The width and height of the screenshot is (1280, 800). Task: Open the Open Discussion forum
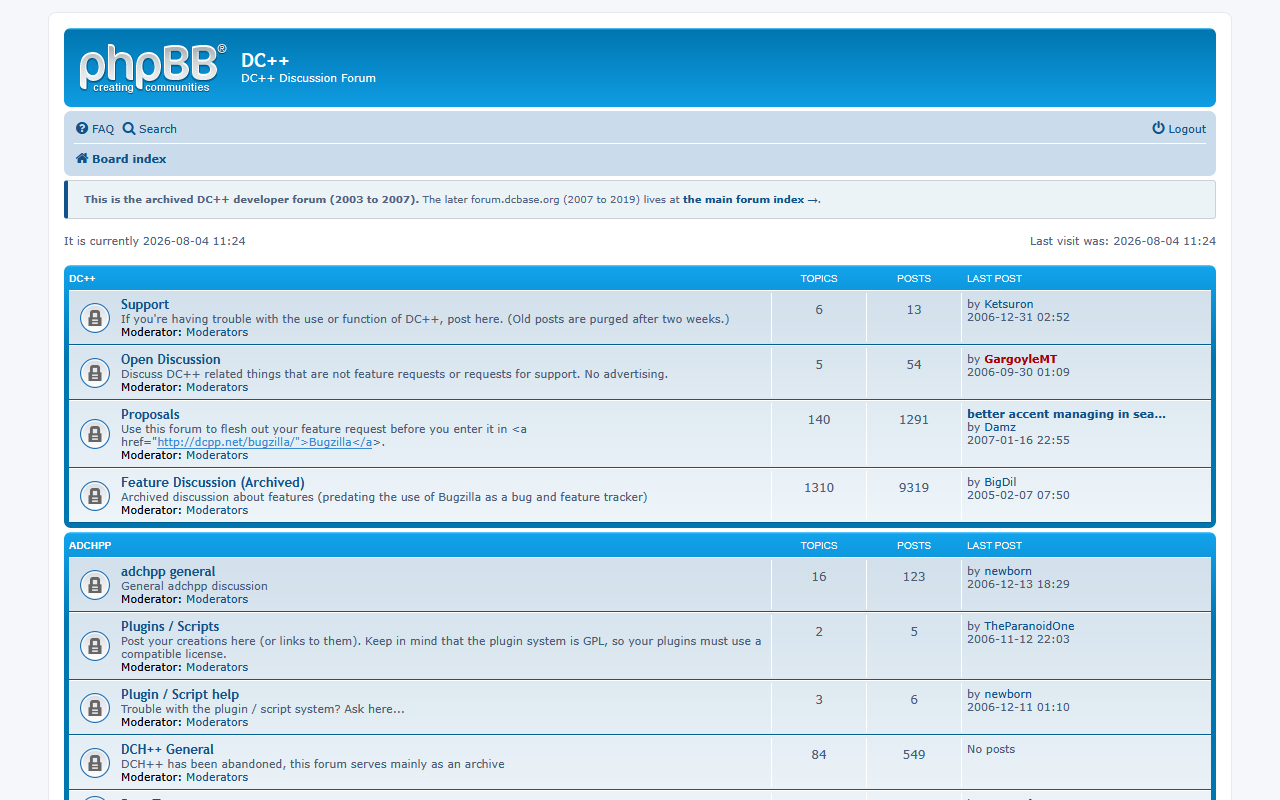(171, 360)
